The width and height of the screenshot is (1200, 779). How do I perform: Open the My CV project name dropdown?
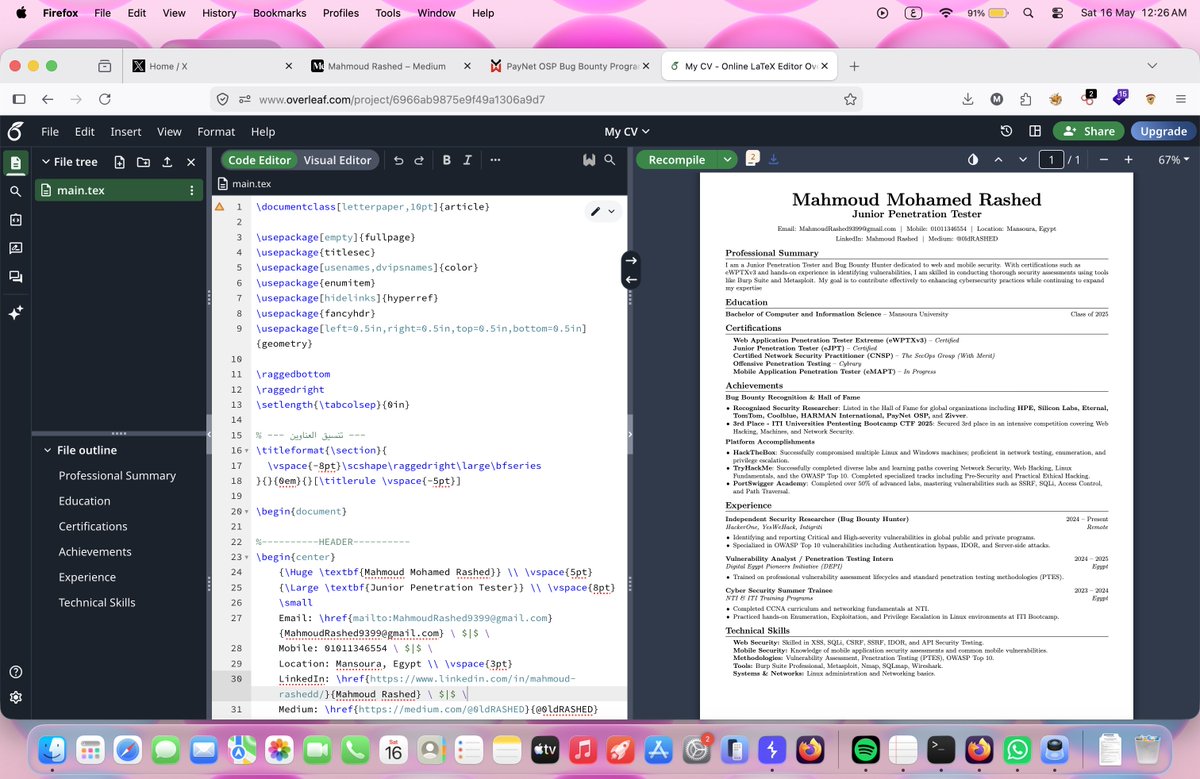tap(628, 131)
